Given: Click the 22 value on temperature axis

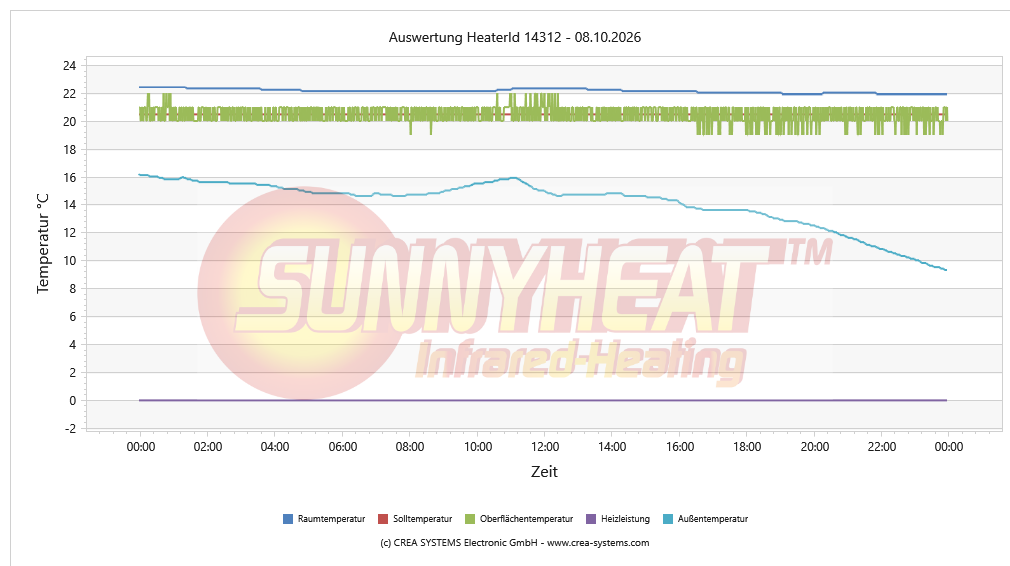Looking at the screenshot, I should tap(70, 94).
